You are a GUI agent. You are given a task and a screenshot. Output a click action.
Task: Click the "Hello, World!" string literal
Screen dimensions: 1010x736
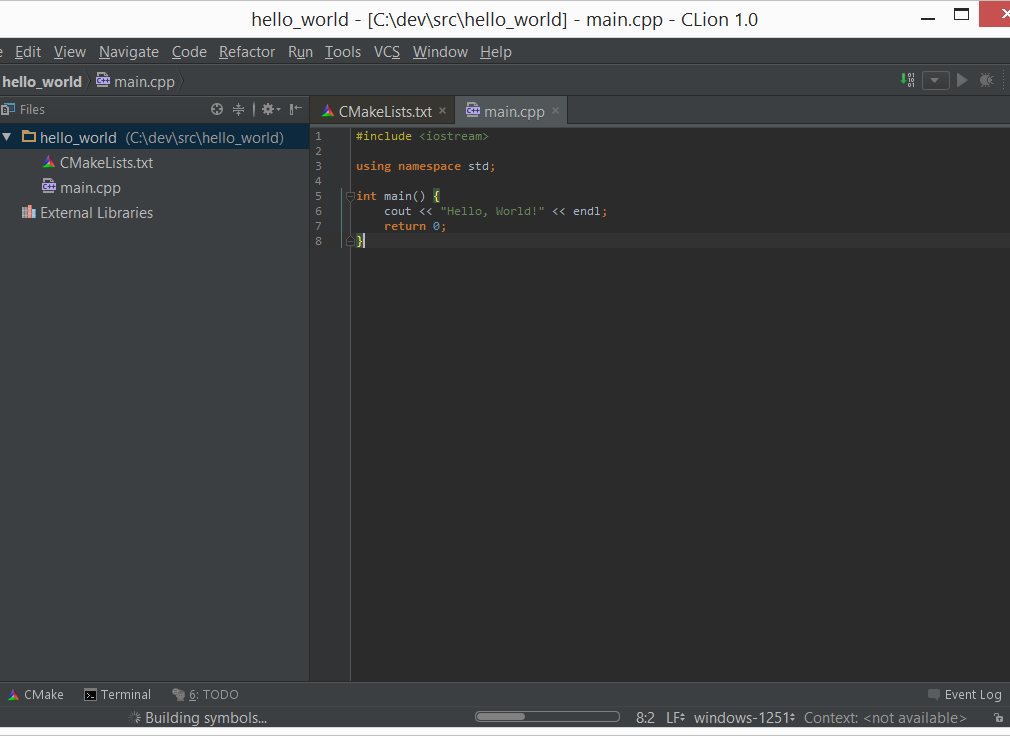click(492, 211)
